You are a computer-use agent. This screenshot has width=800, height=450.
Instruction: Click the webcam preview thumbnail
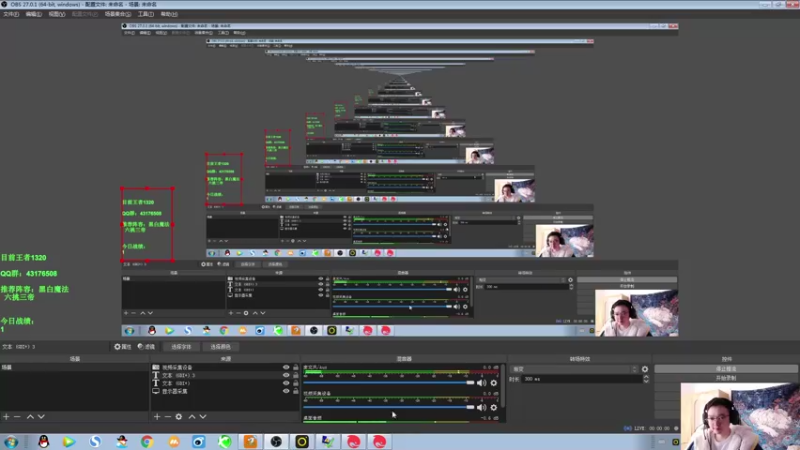(x=740, y=416)
